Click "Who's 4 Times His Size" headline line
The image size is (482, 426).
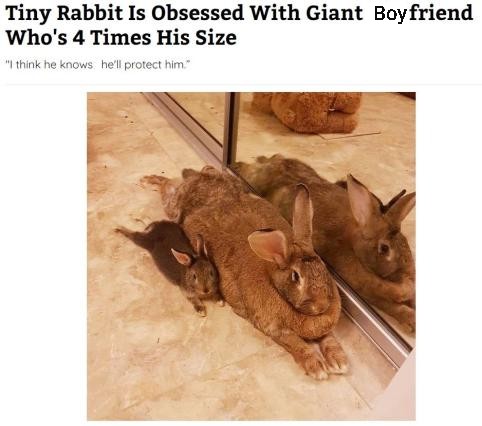click(121, 38)
